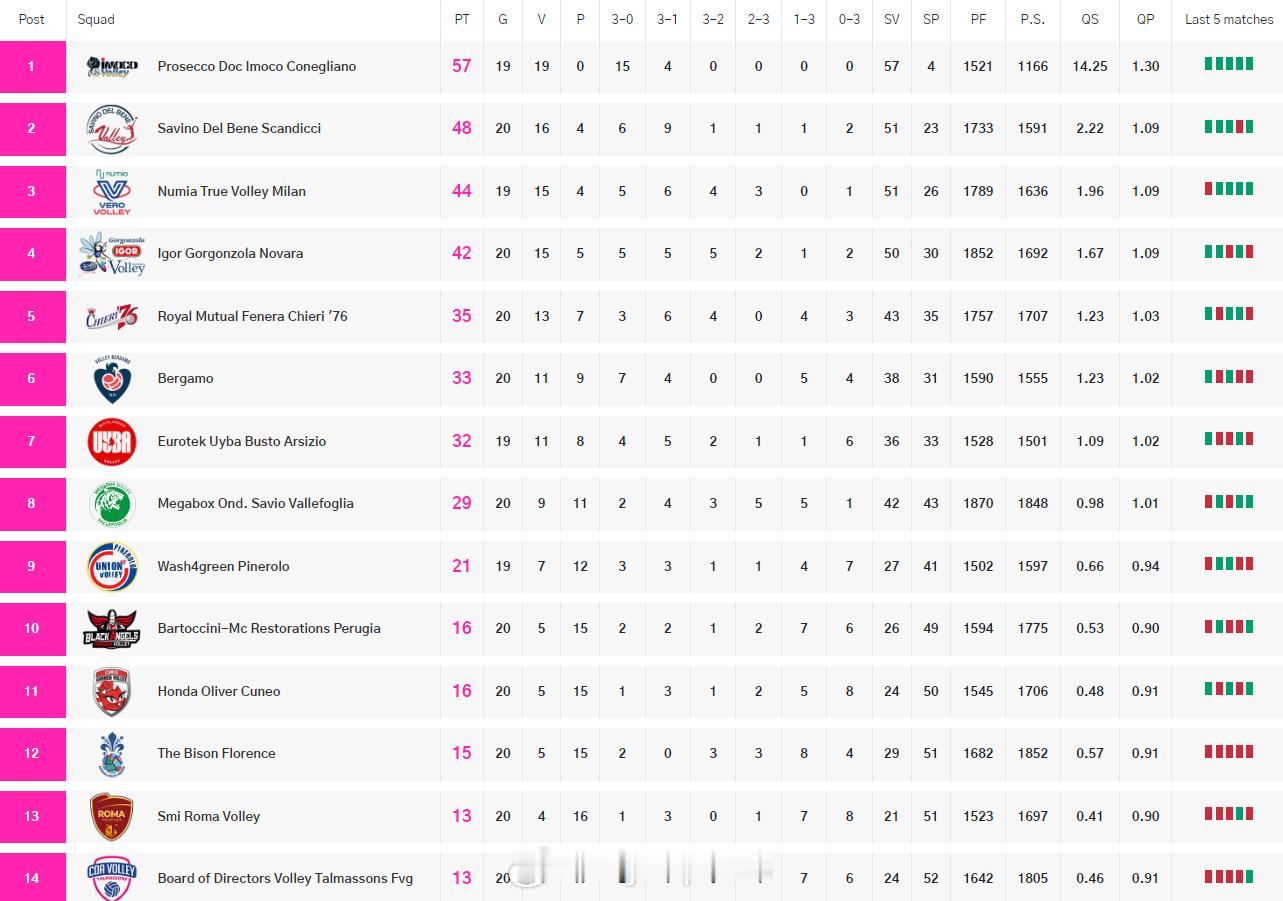The image size is (1283, 901).
Task: Click Vallefoglia's 1870 points-for value
Action: click(x=979, y=503)
